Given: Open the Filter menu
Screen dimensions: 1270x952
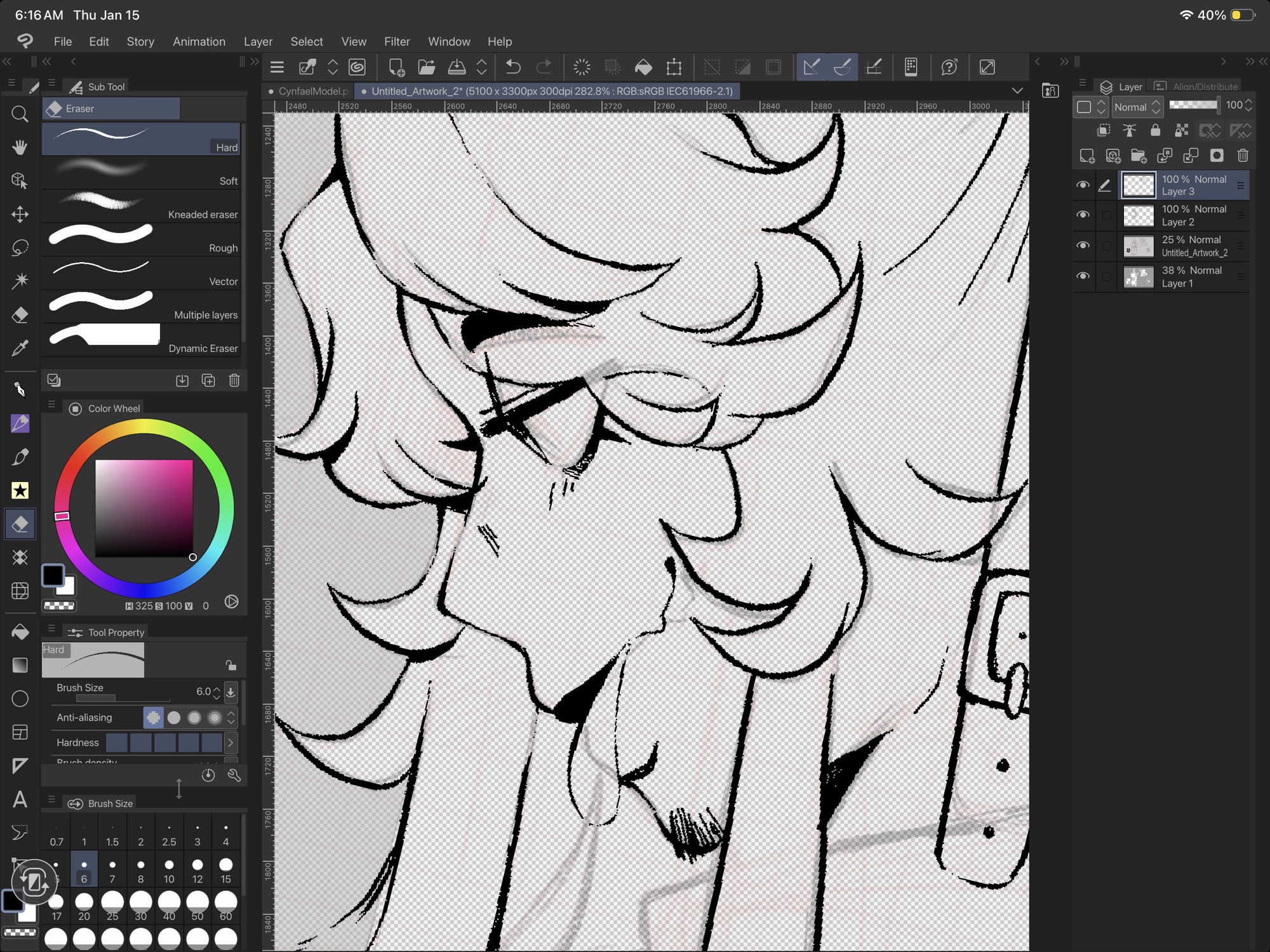Looking at the screenshot, I should tap(397, 41).
